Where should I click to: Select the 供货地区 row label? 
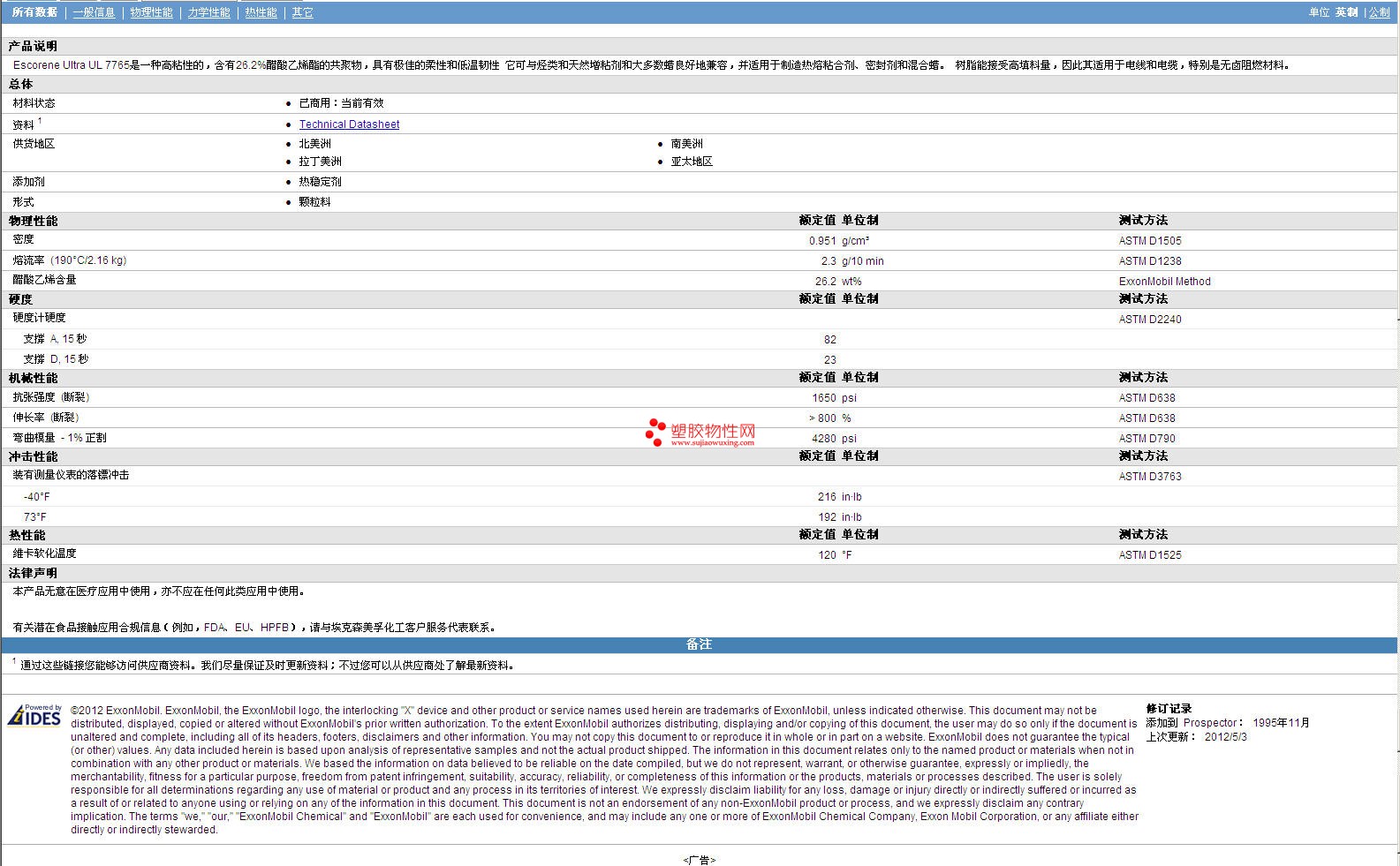click(x=34, y=144)
